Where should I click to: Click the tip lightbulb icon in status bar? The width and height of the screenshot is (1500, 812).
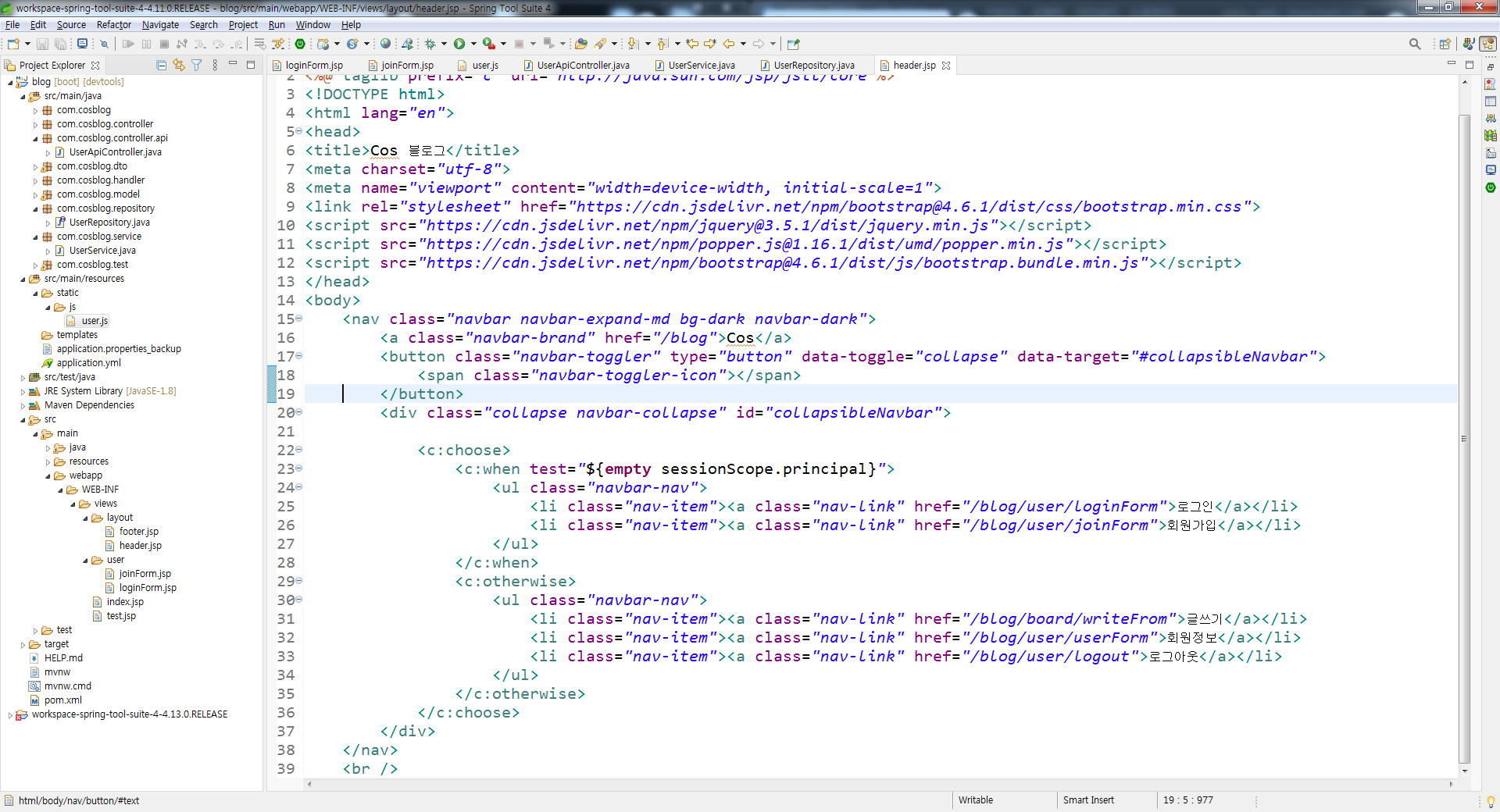pos(1491,801)
